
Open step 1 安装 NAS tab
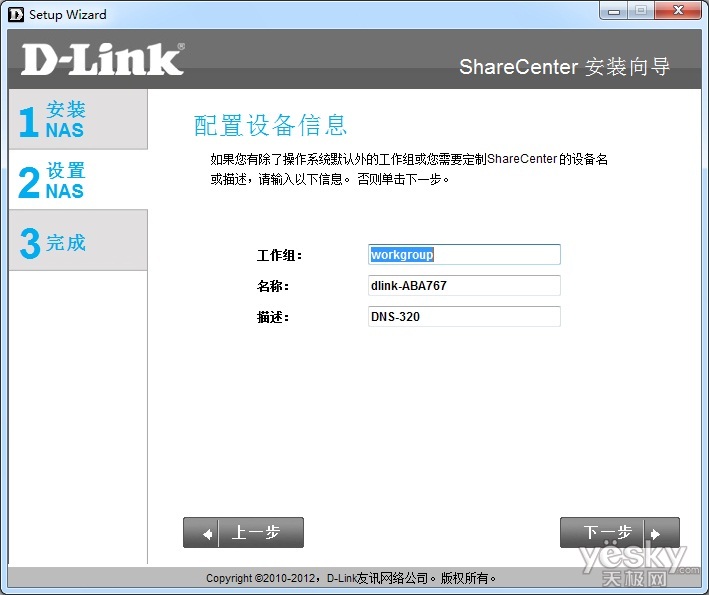click(78, 119)
